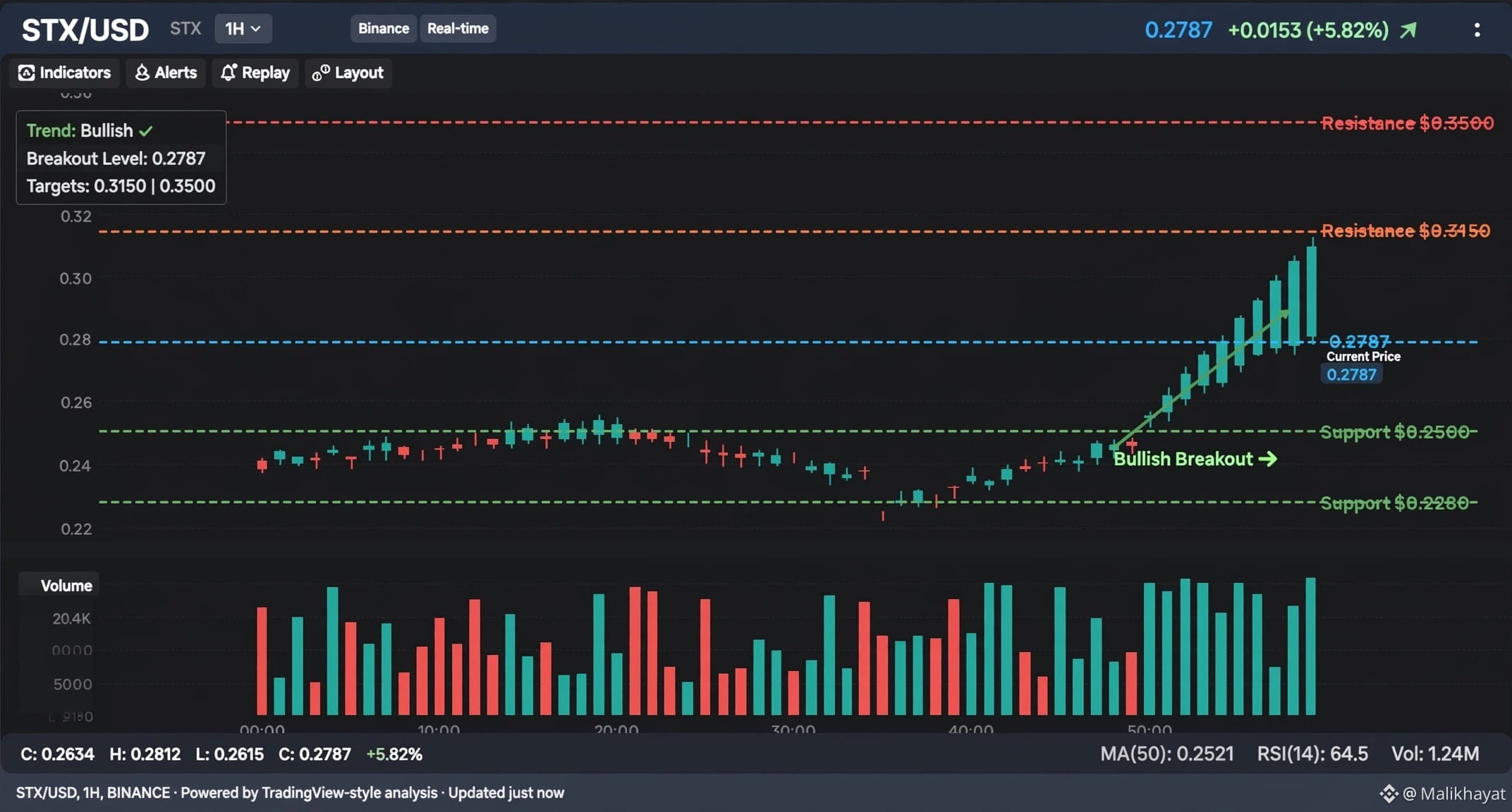
Task: Open the three-dot more options menu
Action: (x=1477, y=30)
